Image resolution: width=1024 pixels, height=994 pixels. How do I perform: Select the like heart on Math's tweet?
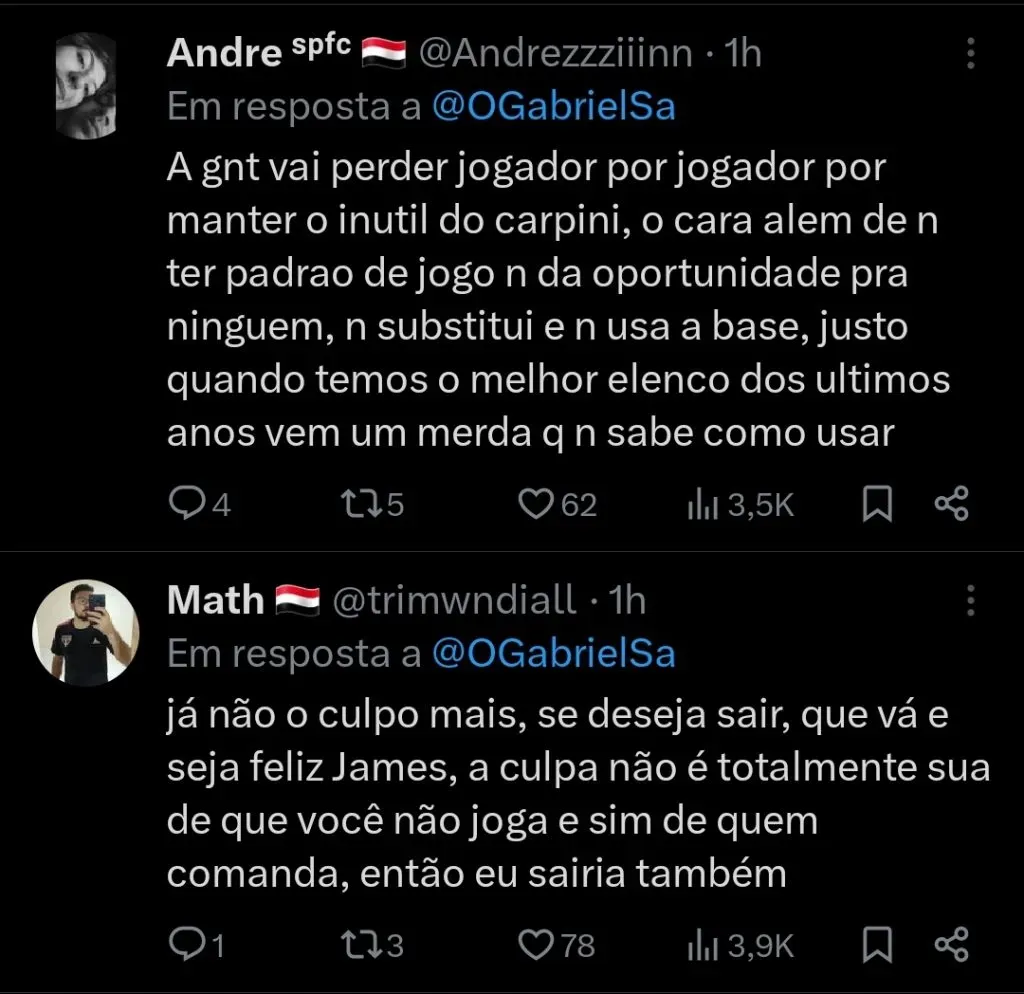(536, 944)
